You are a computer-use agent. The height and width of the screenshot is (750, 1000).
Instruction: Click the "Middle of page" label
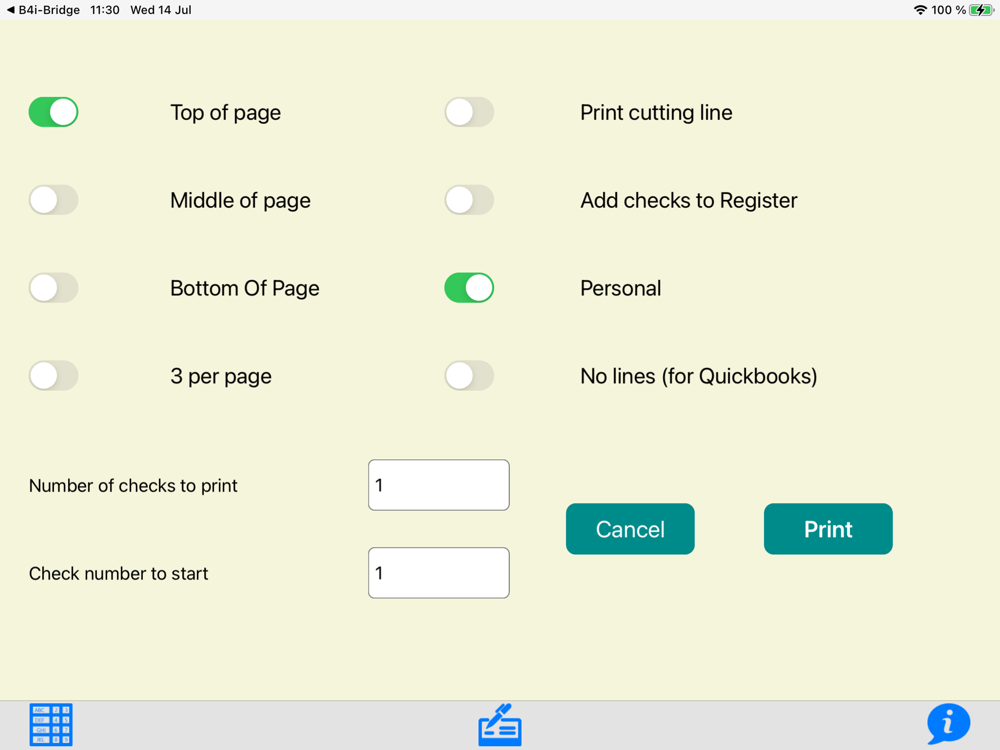pyautogui.click(x=240, y=201)
